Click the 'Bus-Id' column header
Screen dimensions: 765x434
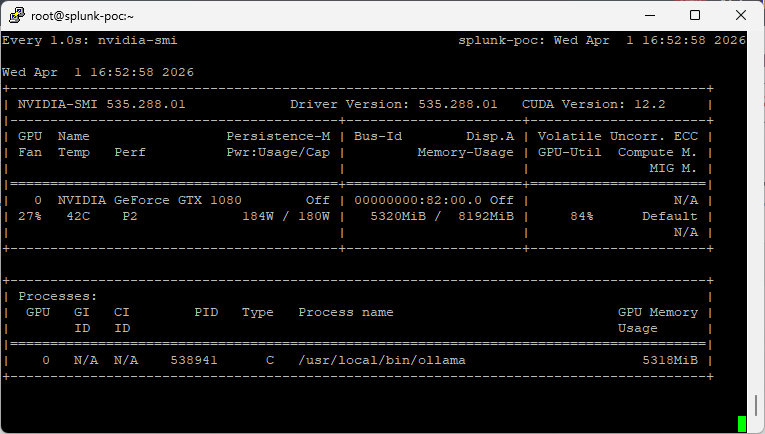[378, 136]
